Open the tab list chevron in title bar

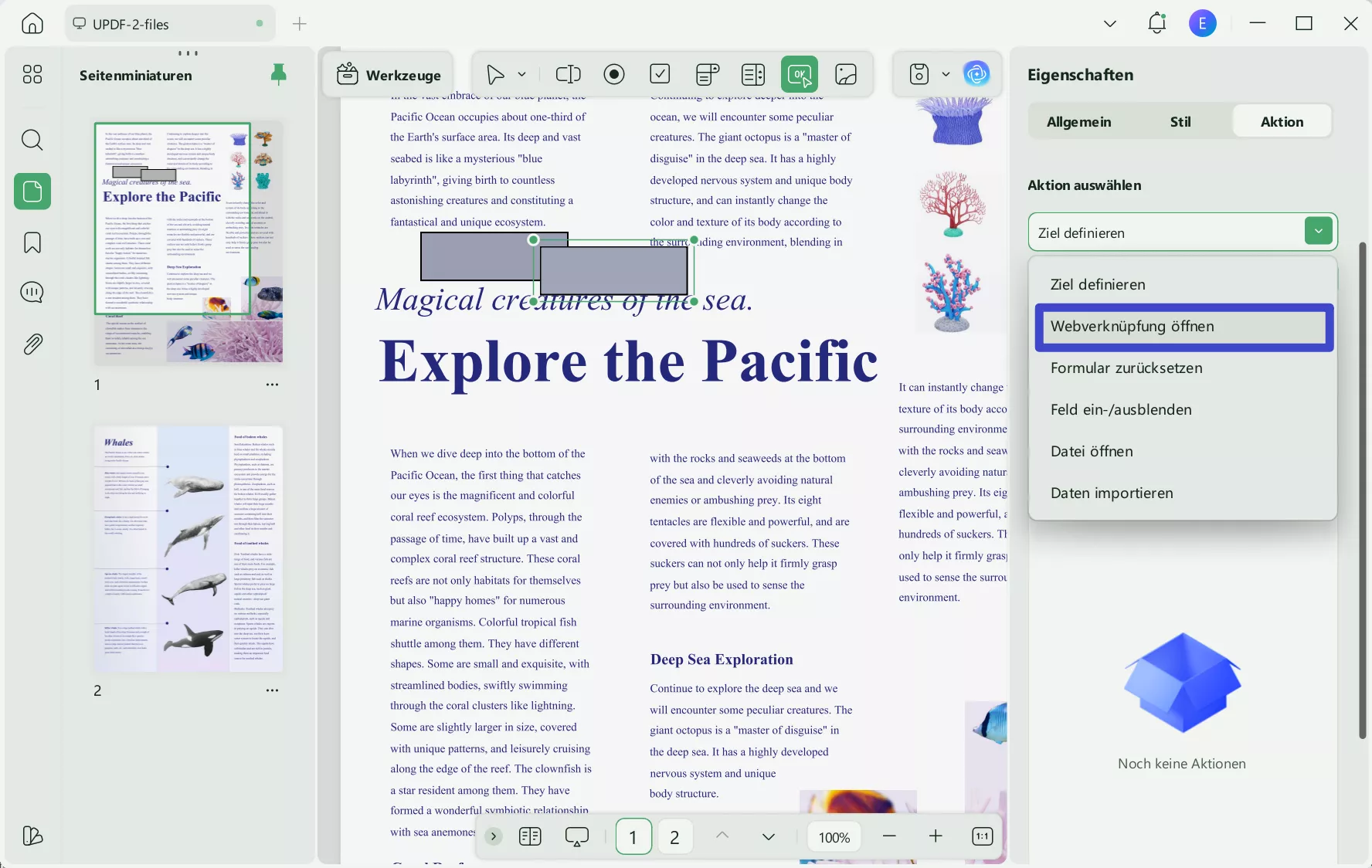pos(1110,24)
